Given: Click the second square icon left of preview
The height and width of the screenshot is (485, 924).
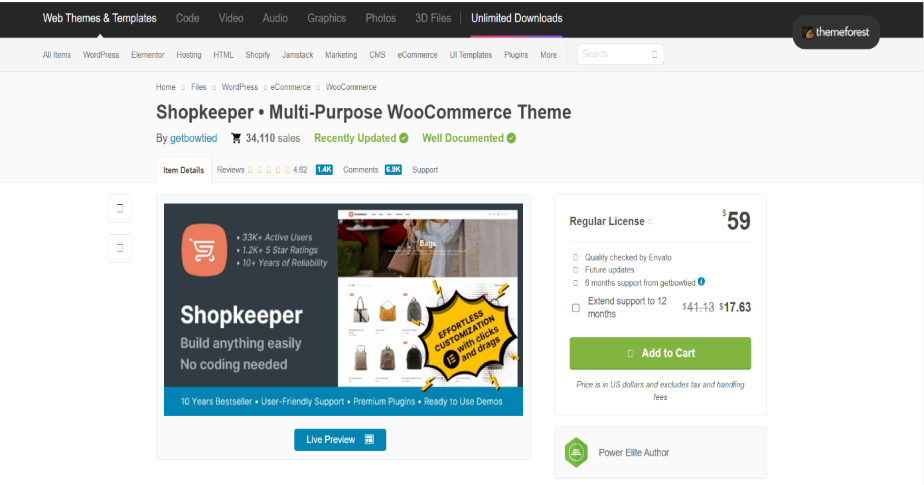Looking at the screenshot, I should [120, 248].
